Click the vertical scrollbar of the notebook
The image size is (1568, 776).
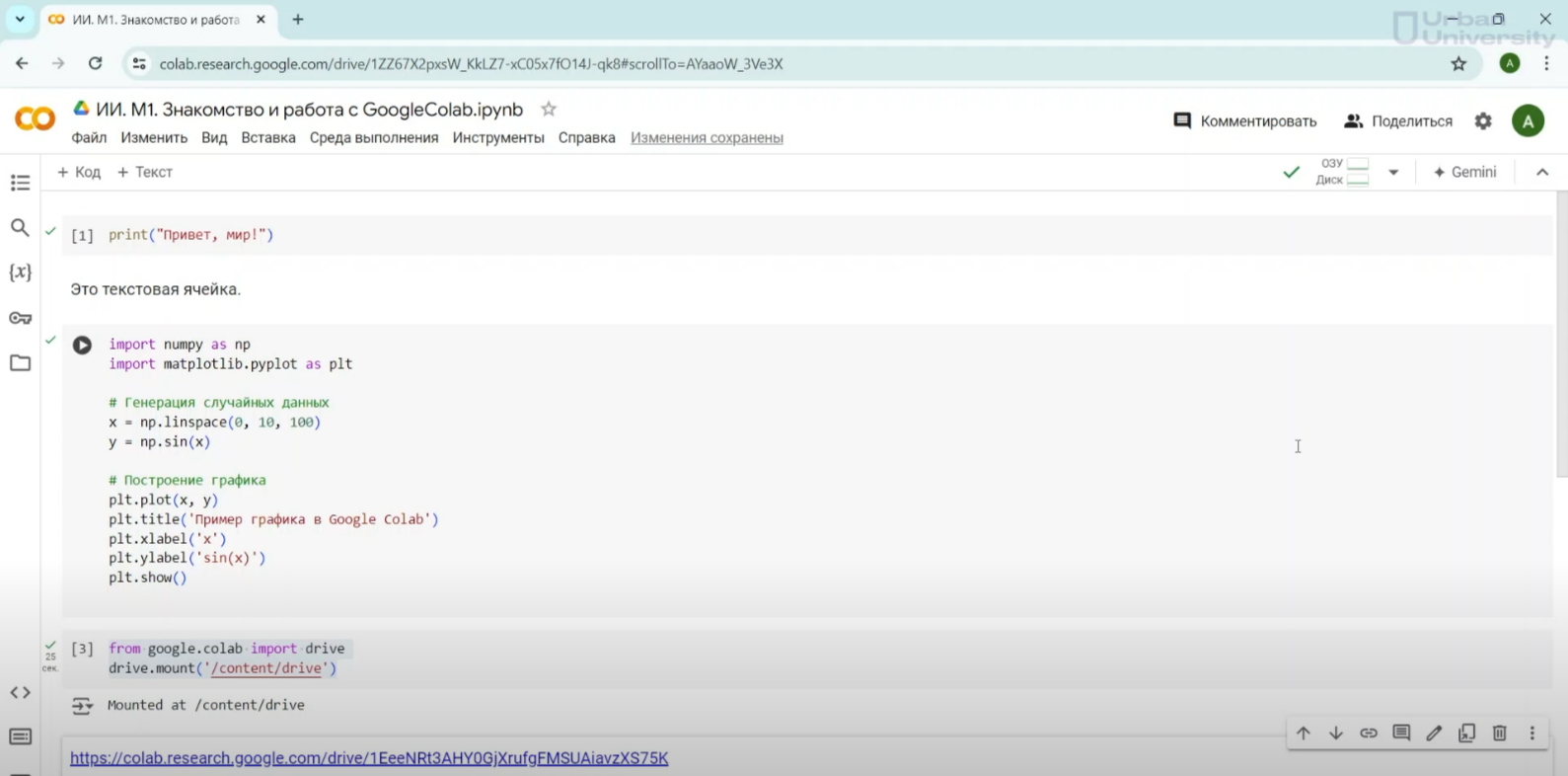pos(1561,336)
